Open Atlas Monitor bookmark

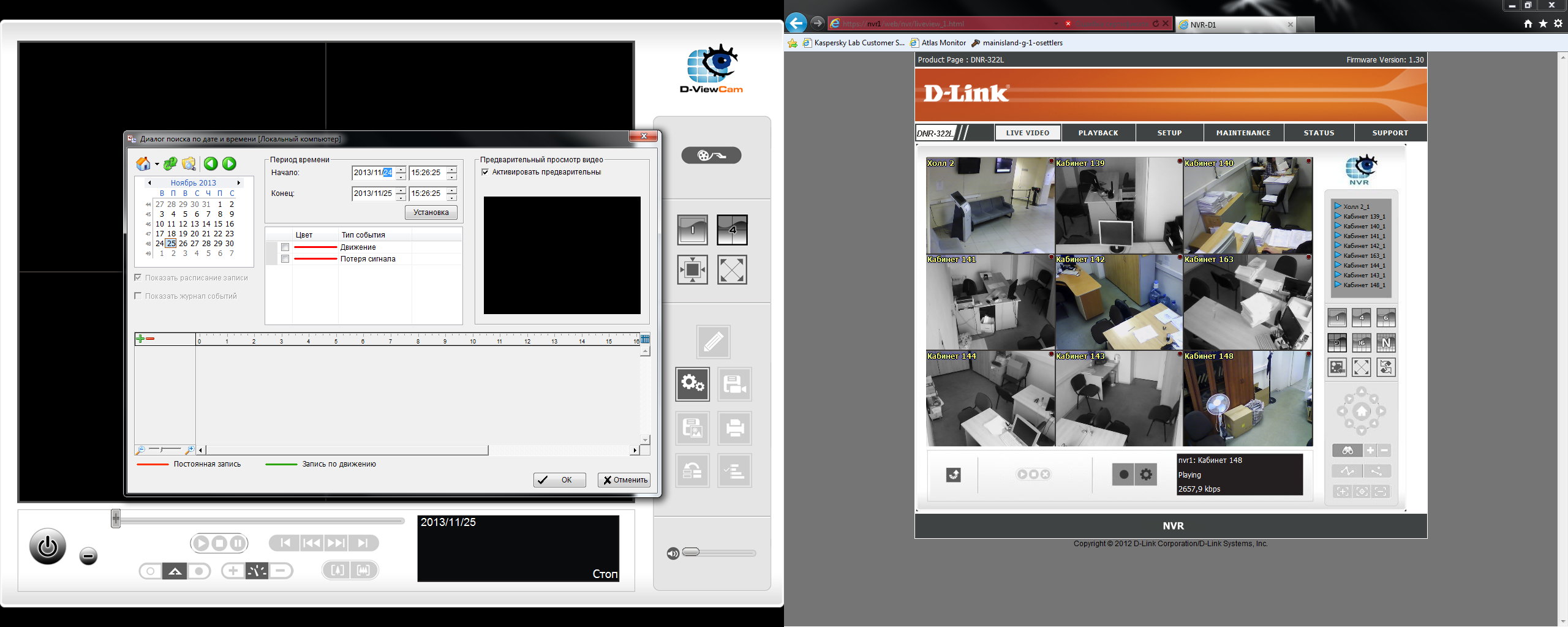[938, 43]
